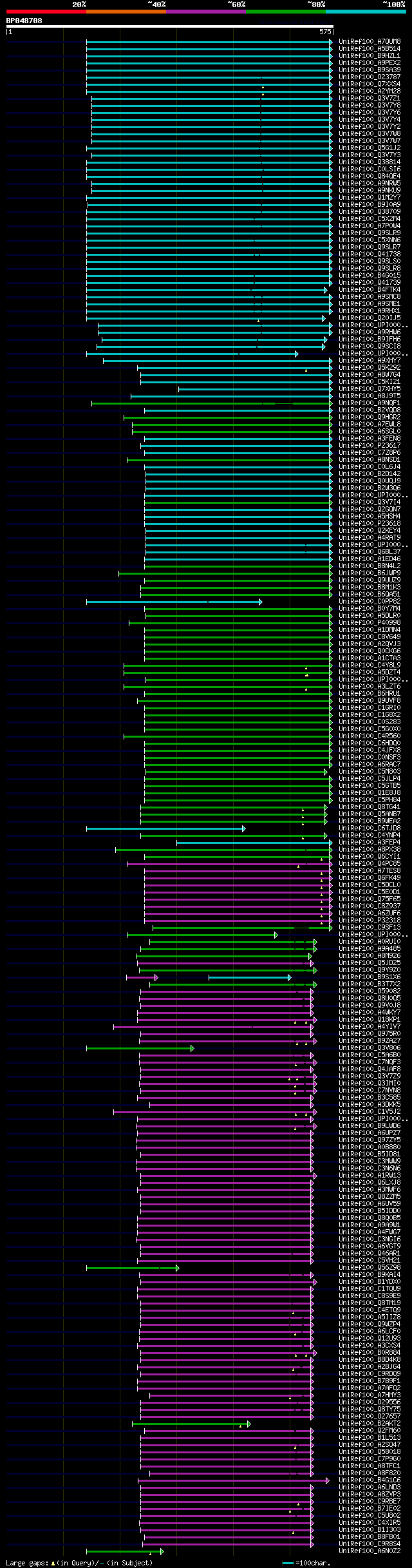The height and width of the screenshot is (1568, 412).
Task: Select the UniRef100_A3FEP4 label
Action: [x=370, y=843]
